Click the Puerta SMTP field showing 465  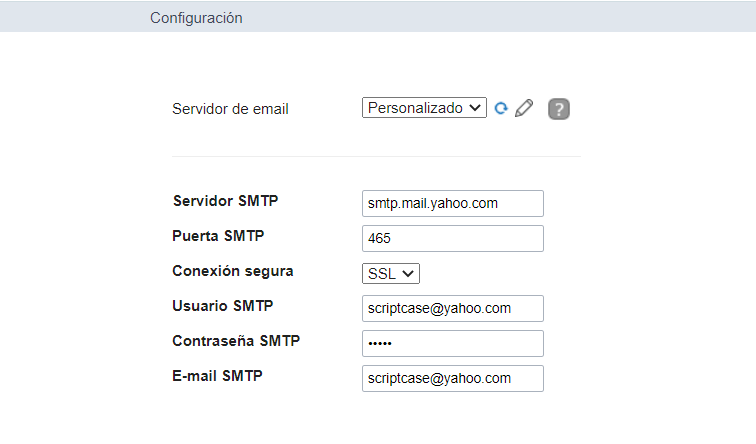453,238
